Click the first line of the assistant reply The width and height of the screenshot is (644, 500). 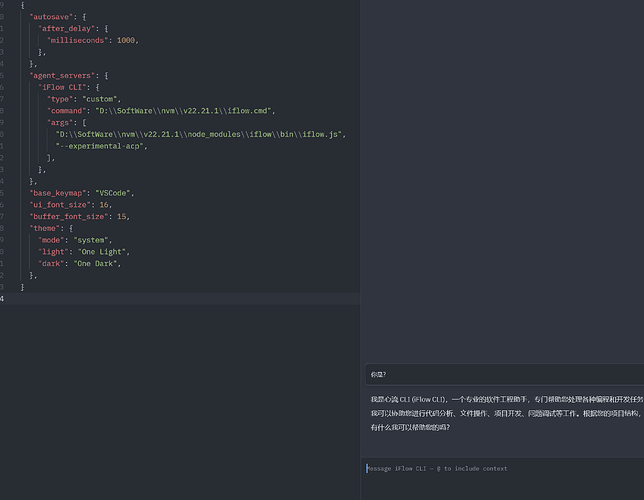click(507, 399)
